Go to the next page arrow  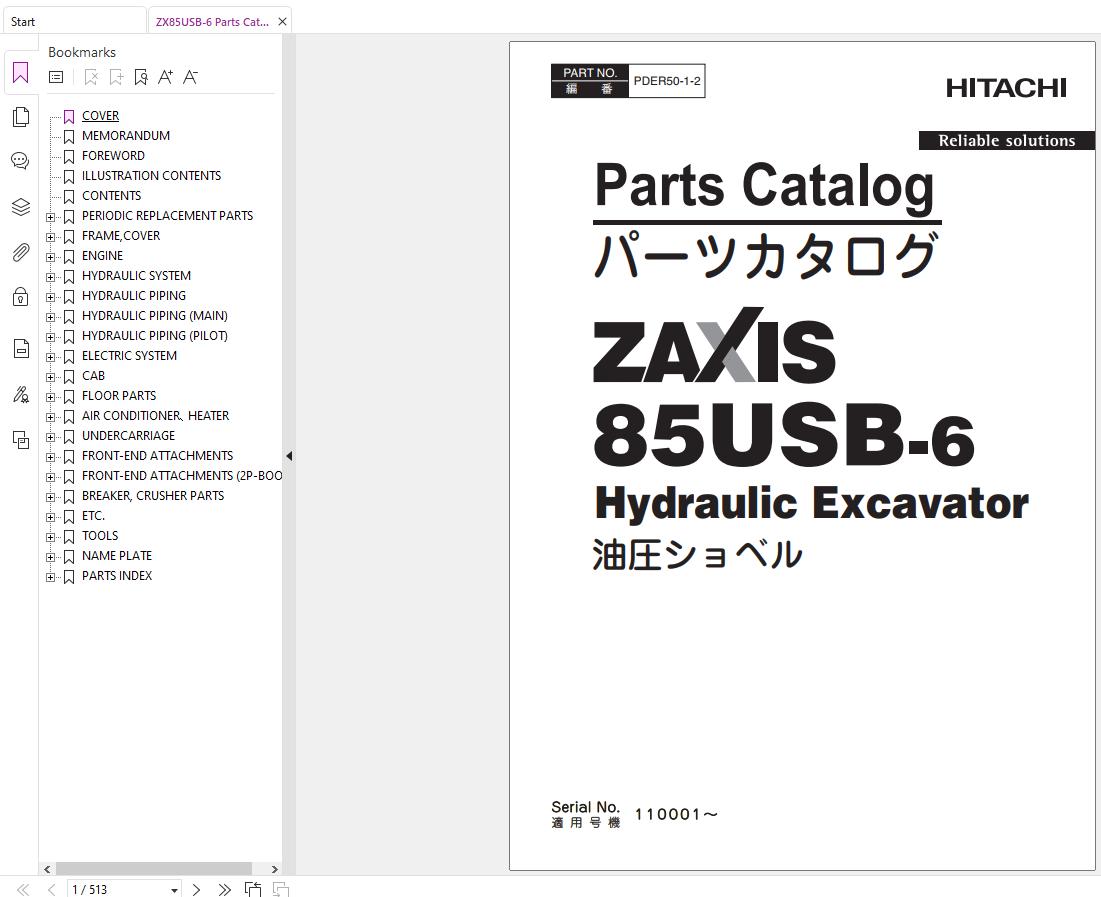(197, 889)
